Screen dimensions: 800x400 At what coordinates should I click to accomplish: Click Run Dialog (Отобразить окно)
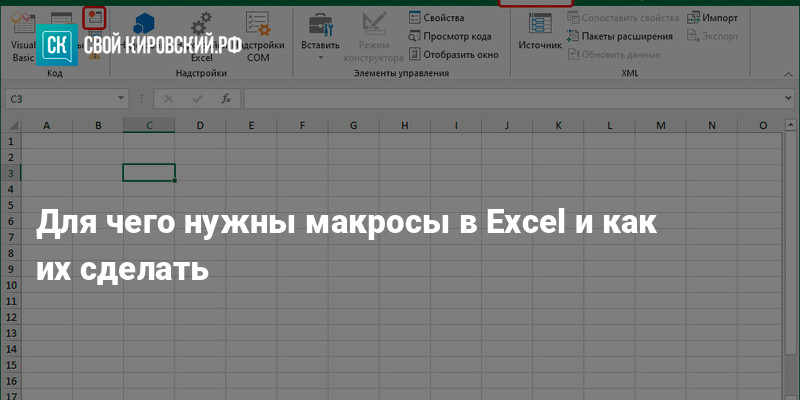pos(454,55)
